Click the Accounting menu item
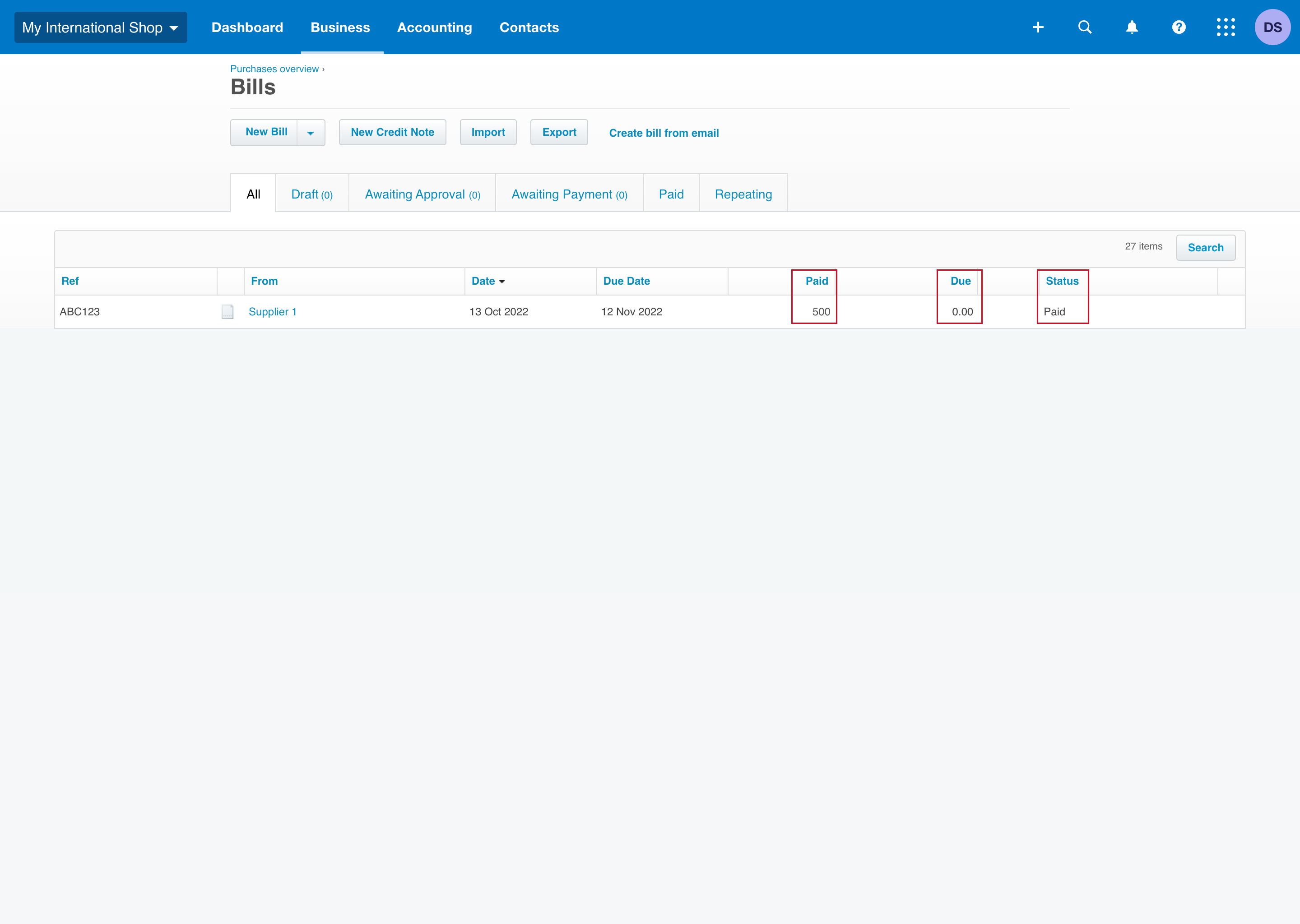The width and height of the screenshot is (1300, 924). (x=434, y=27)
